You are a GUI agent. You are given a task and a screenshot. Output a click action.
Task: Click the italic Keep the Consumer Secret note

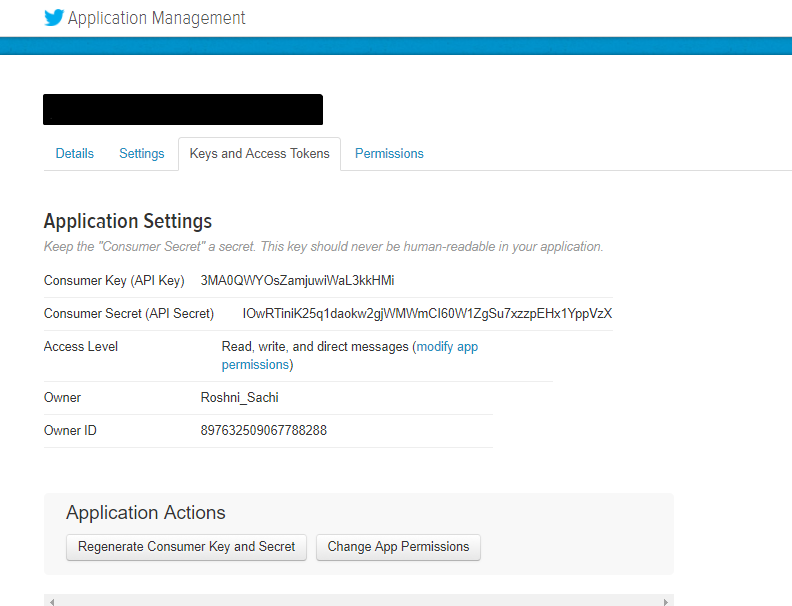tap(324, 246)
